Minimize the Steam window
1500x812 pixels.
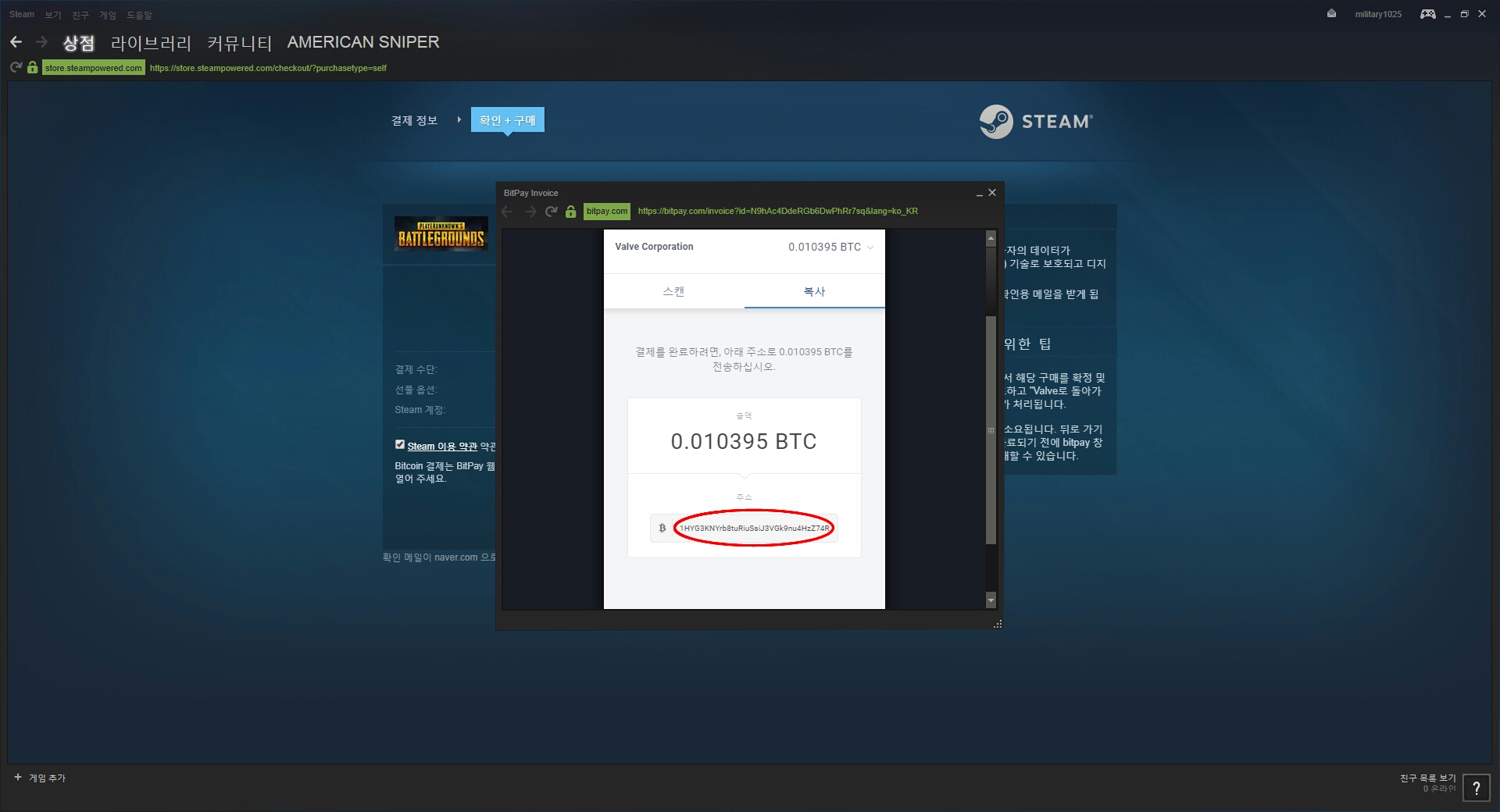[1448, 14]
